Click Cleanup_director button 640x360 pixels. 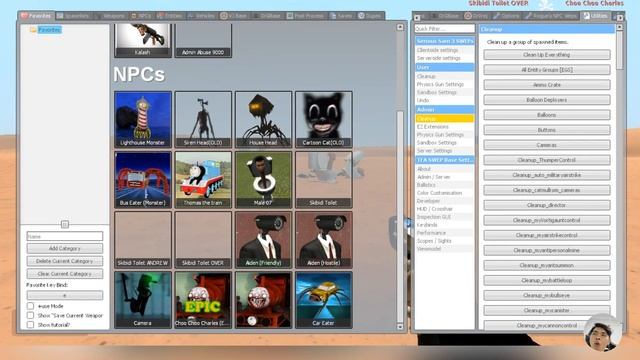pyautogui.click(x=547, y=205)
